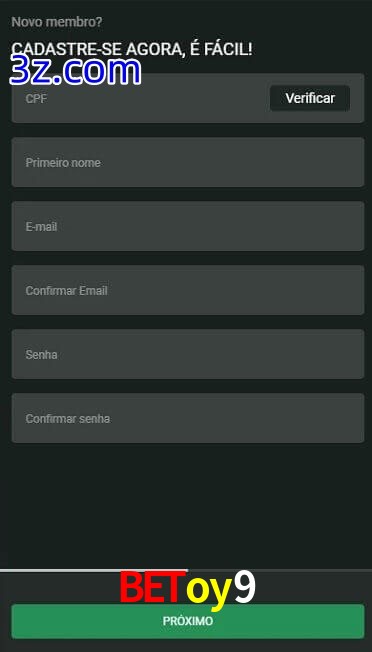
Task: Click the Senha password field
Action: [188, 354]
